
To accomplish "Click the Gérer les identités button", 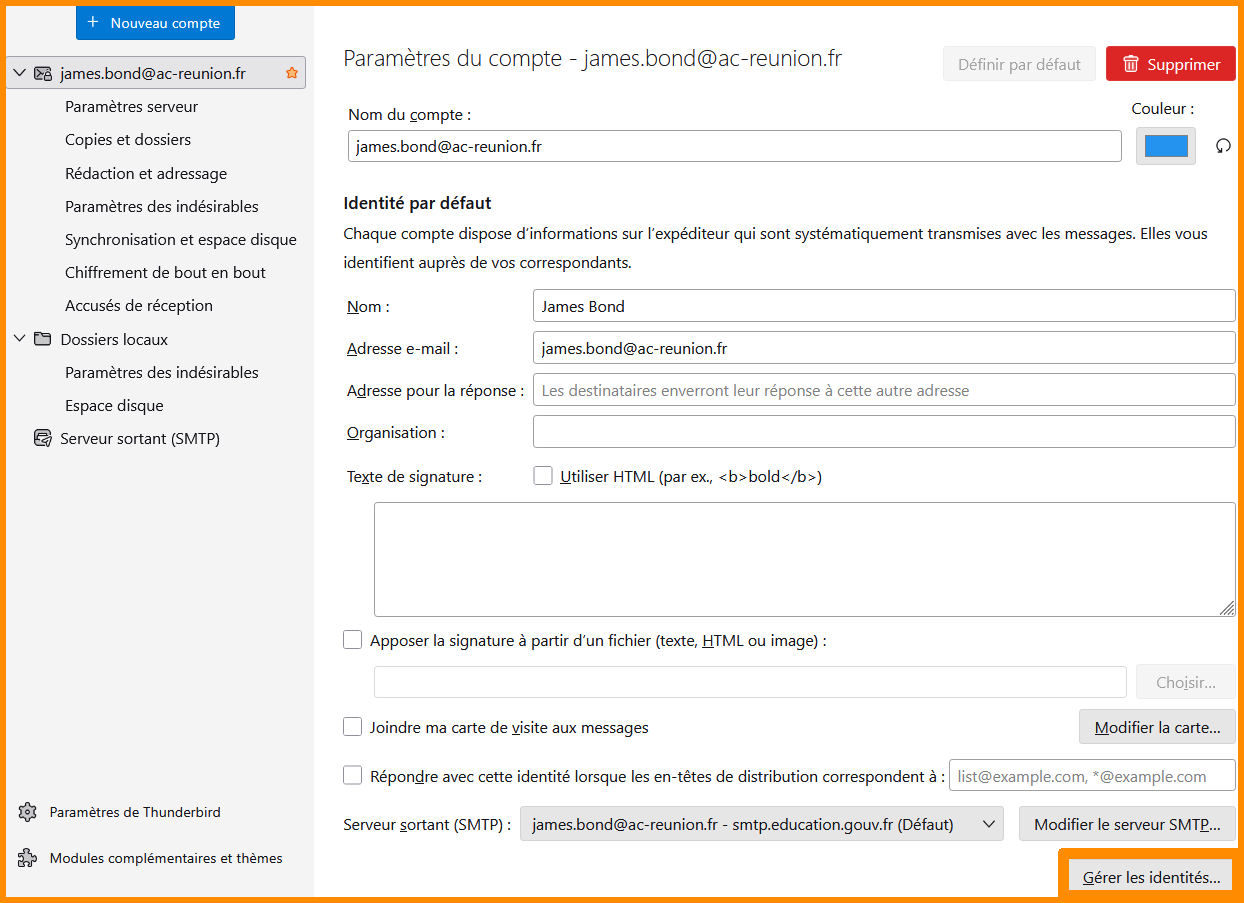I will 1151,877.
